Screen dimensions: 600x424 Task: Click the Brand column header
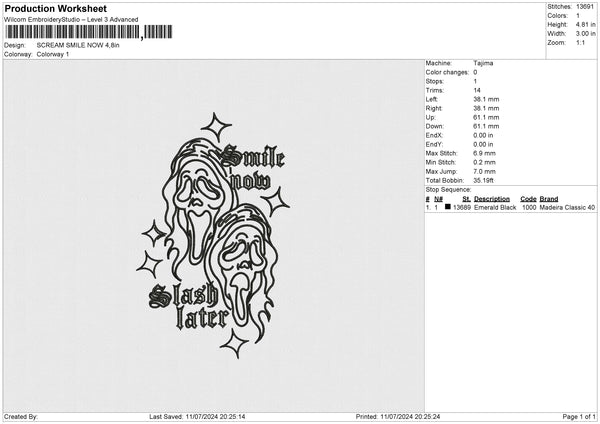point(549,199)
